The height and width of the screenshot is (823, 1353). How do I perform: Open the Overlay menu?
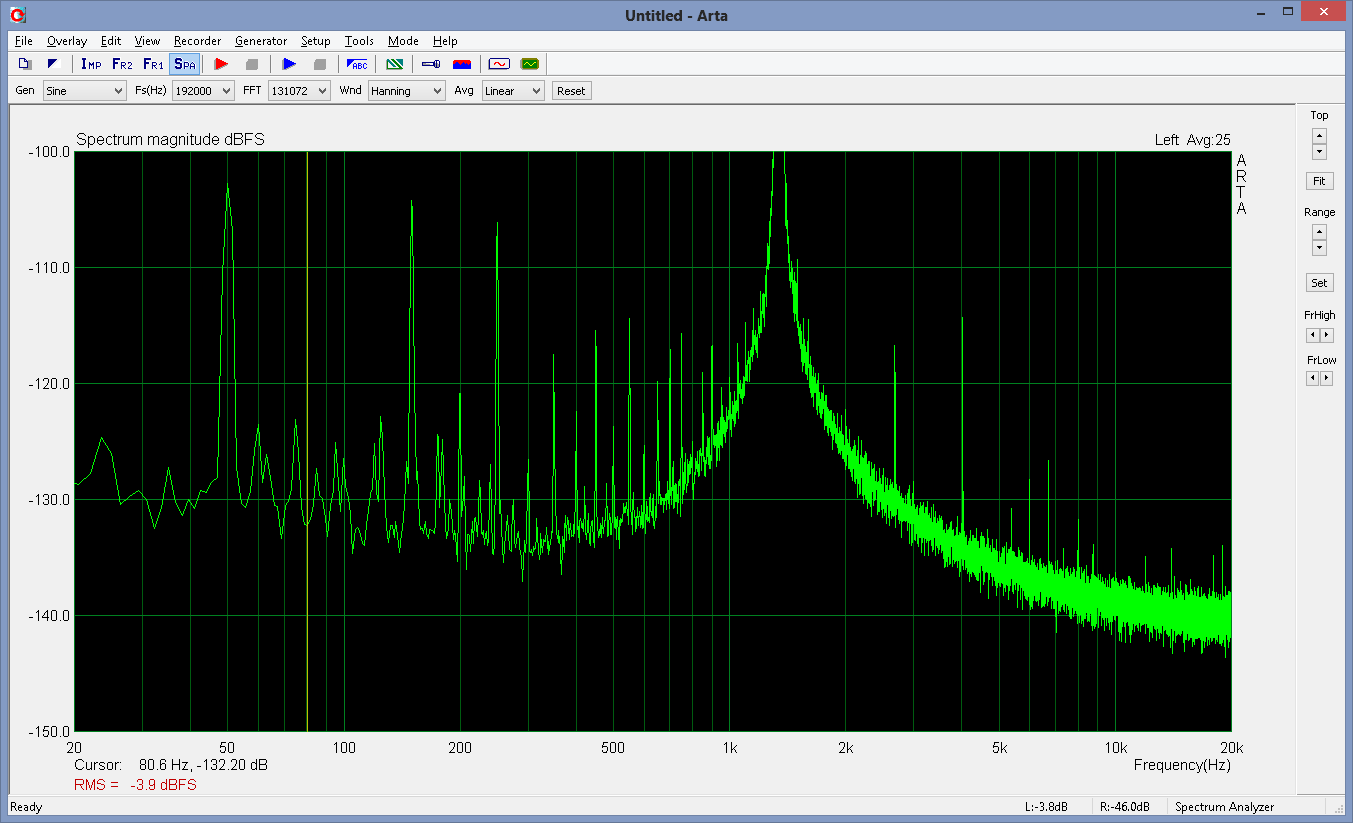pyautogui.click(x=67, y=41)
